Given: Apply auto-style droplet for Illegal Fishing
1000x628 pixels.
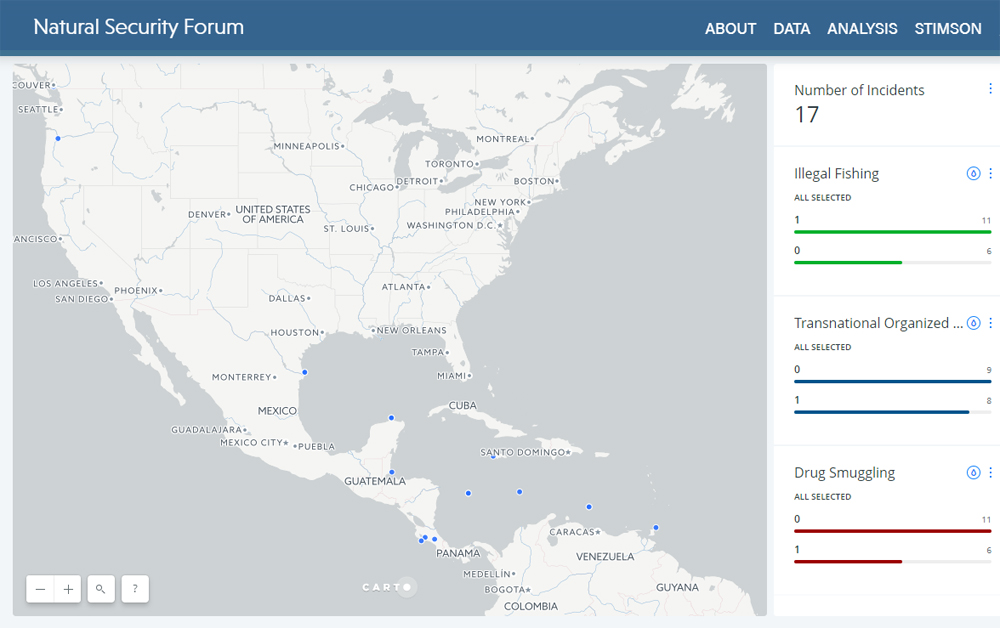Looking at the screenshot, I should coord(973,173).
